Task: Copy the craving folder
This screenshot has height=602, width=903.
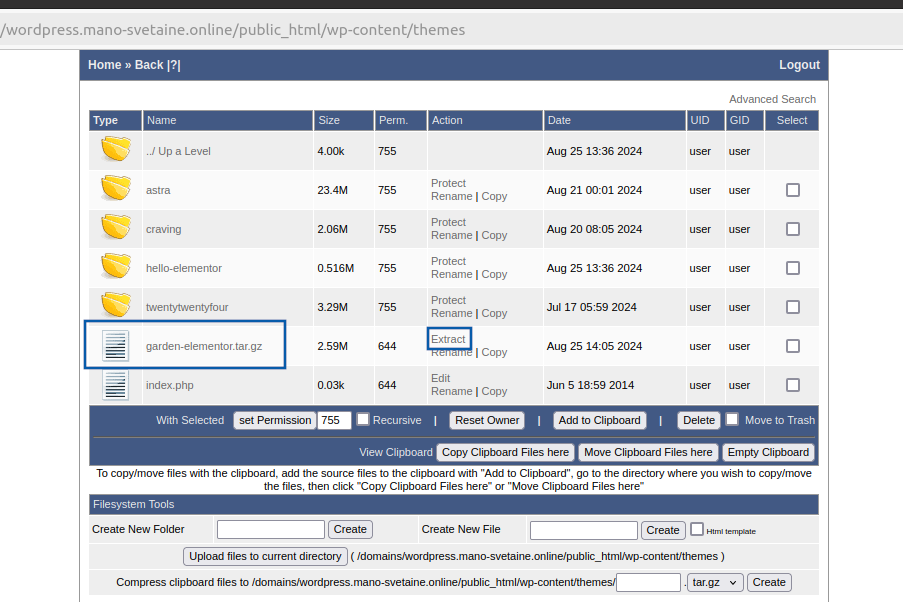Action: tap(494, 236)
